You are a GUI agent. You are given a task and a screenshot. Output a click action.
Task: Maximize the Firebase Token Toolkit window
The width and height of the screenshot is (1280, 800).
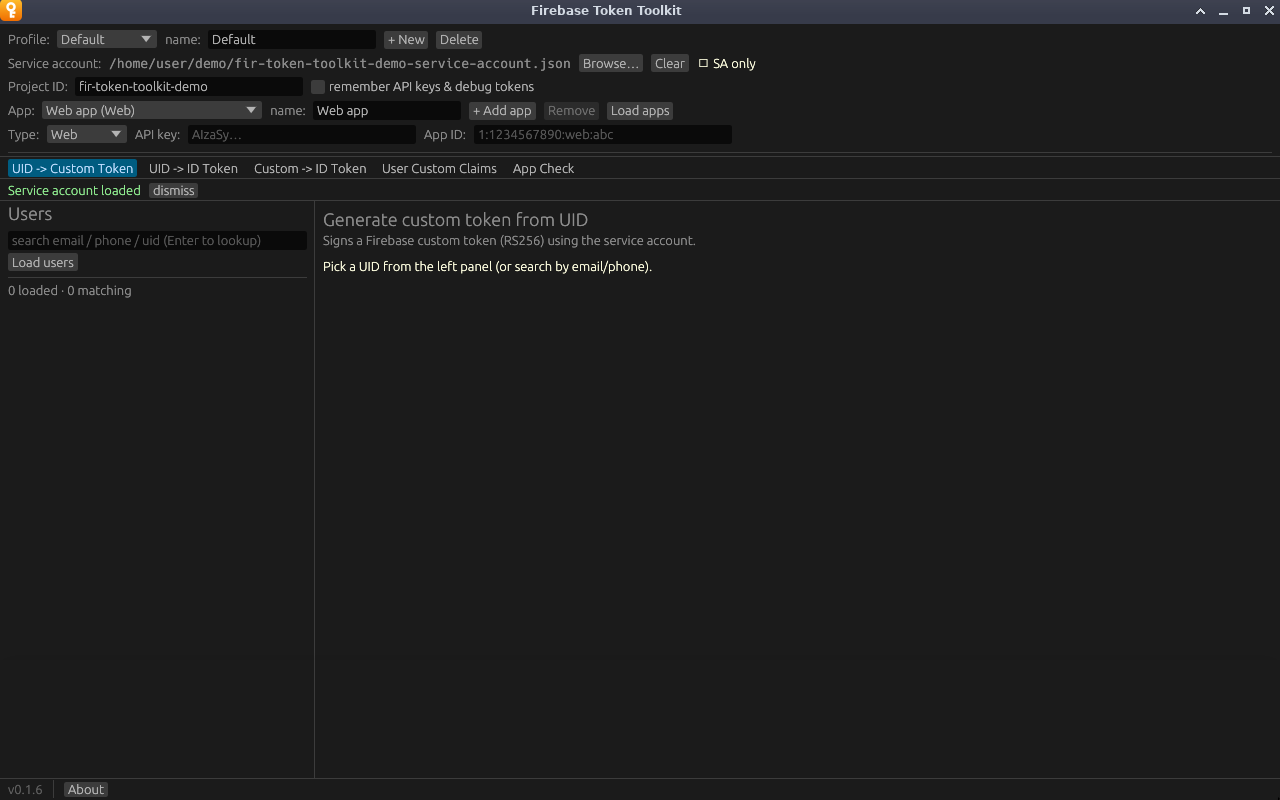(1246, 11)
